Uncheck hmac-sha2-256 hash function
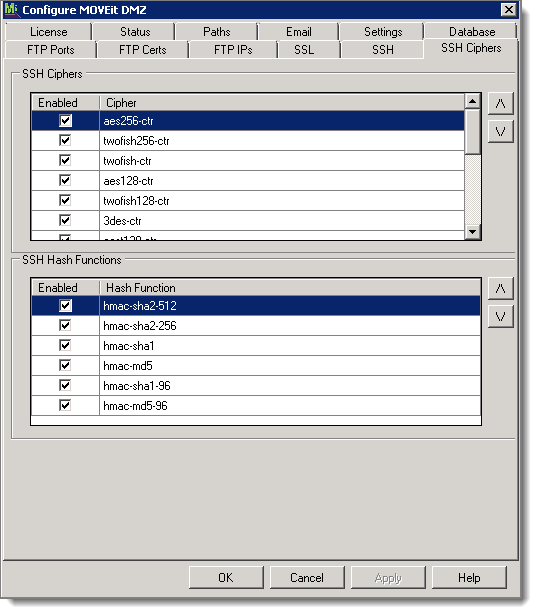Screen dimensions: 537x614 (x=65, y=325)
